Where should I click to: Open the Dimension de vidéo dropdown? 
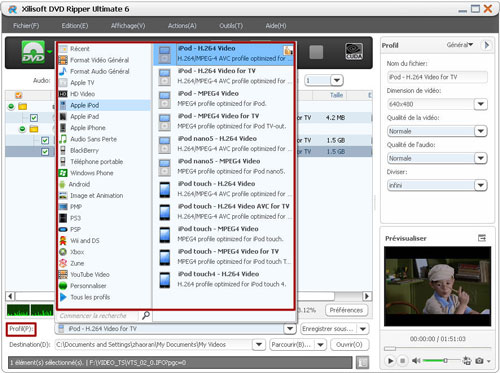[x=480, y=104]
